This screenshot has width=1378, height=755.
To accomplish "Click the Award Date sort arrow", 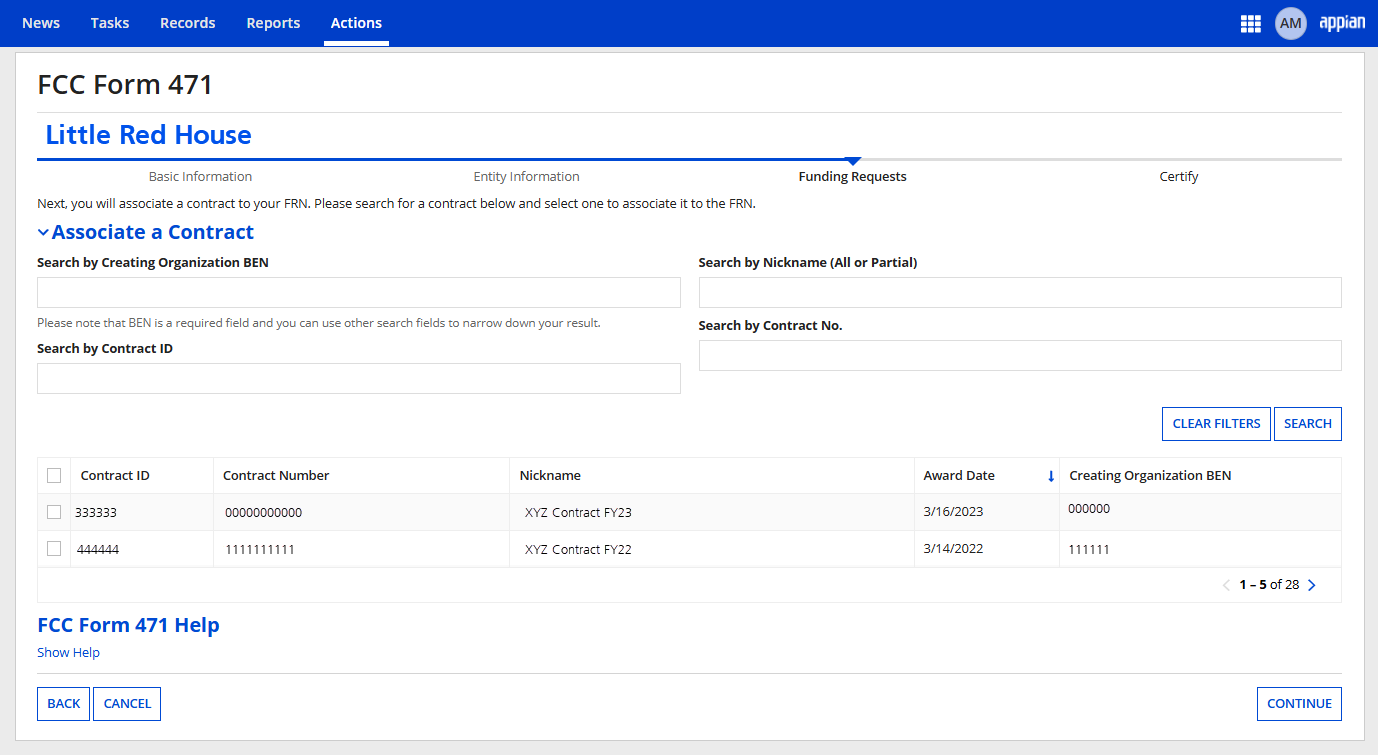I will point(1050,476).
